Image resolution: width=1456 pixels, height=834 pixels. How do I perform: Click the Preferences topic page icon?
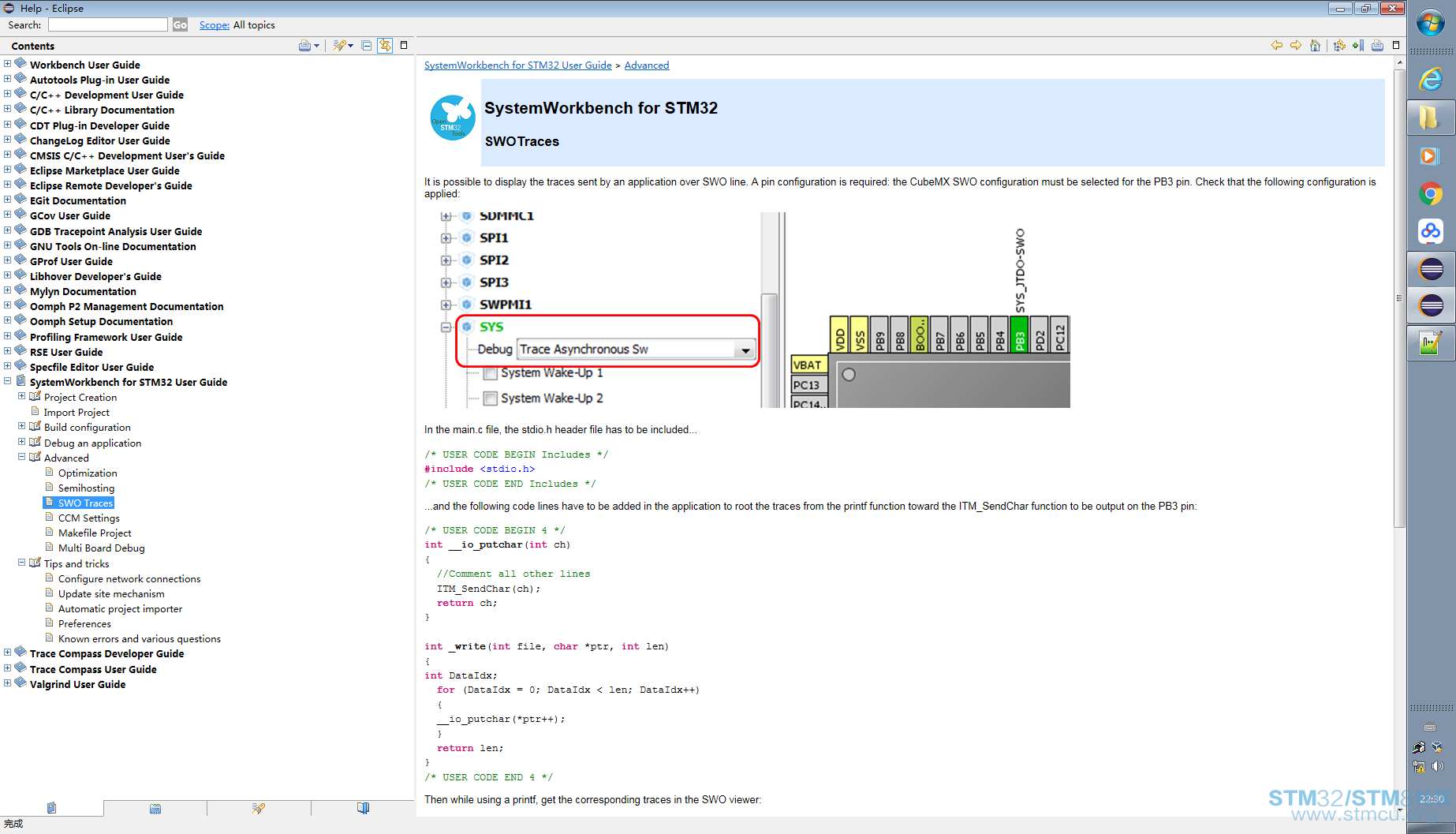click(49, 623)
